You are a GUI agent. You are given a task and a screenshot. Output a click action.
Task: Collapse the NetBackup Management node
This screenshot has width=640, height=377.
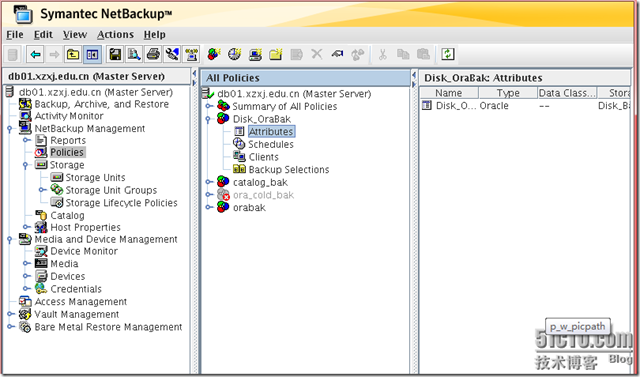(10, 129)
